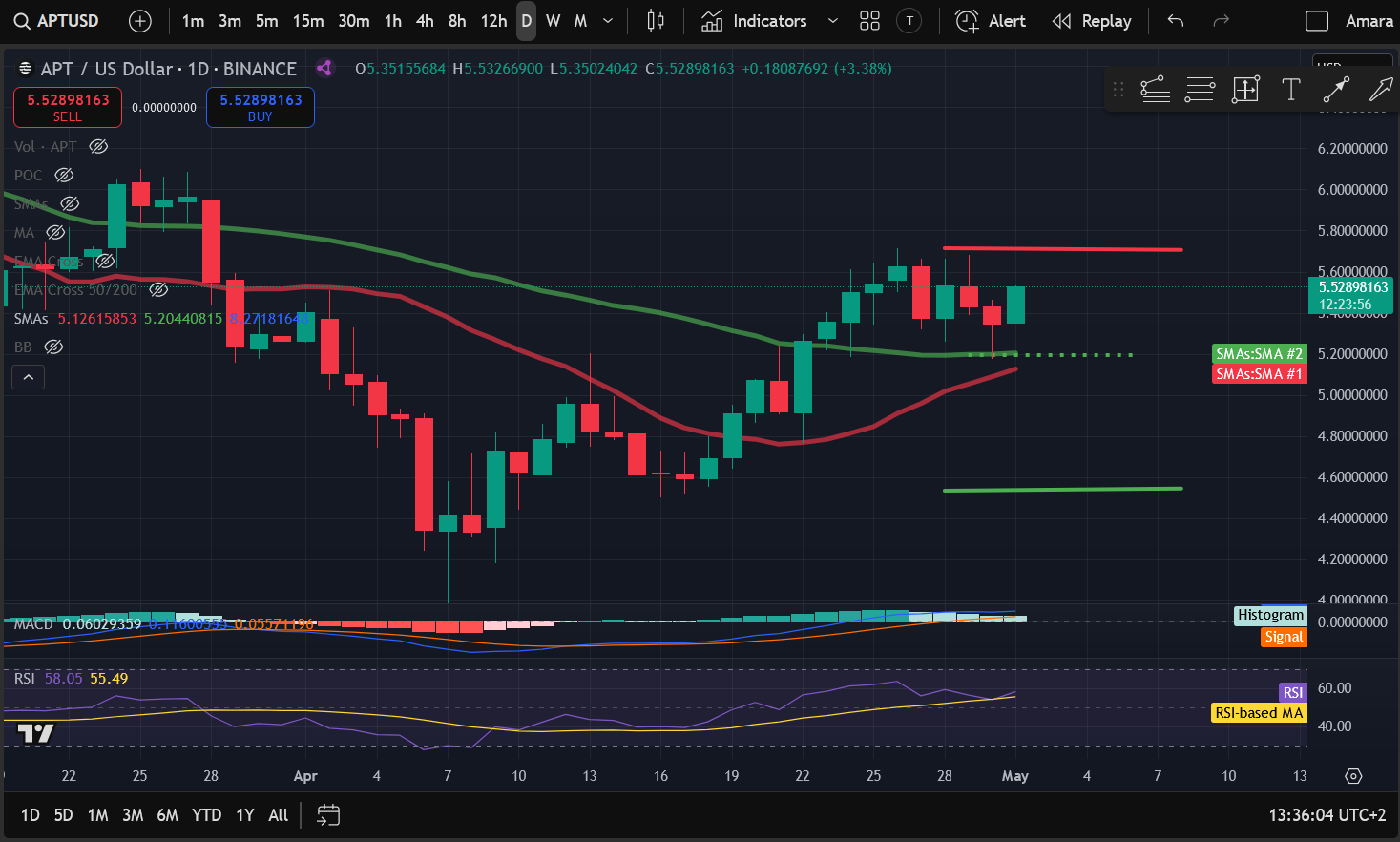1400x842 pixels.
Task: Select the All range tab at the bottom
Action: point(278,815)
